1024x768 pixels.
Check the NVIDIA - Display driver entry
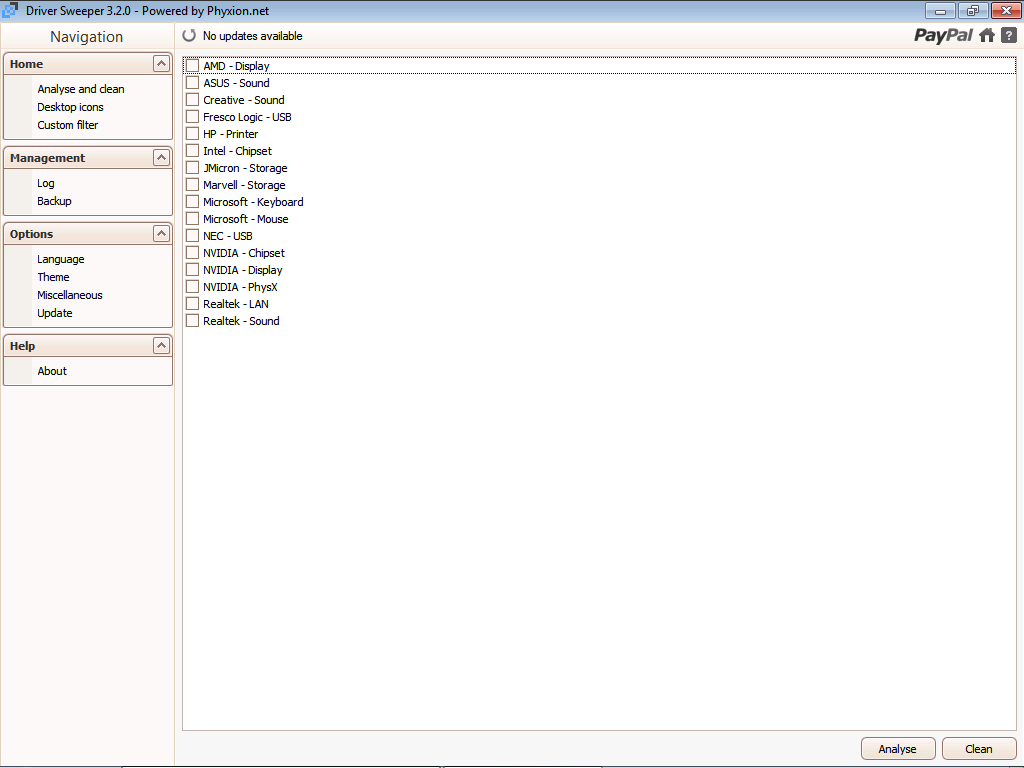(x=193, y=270)
